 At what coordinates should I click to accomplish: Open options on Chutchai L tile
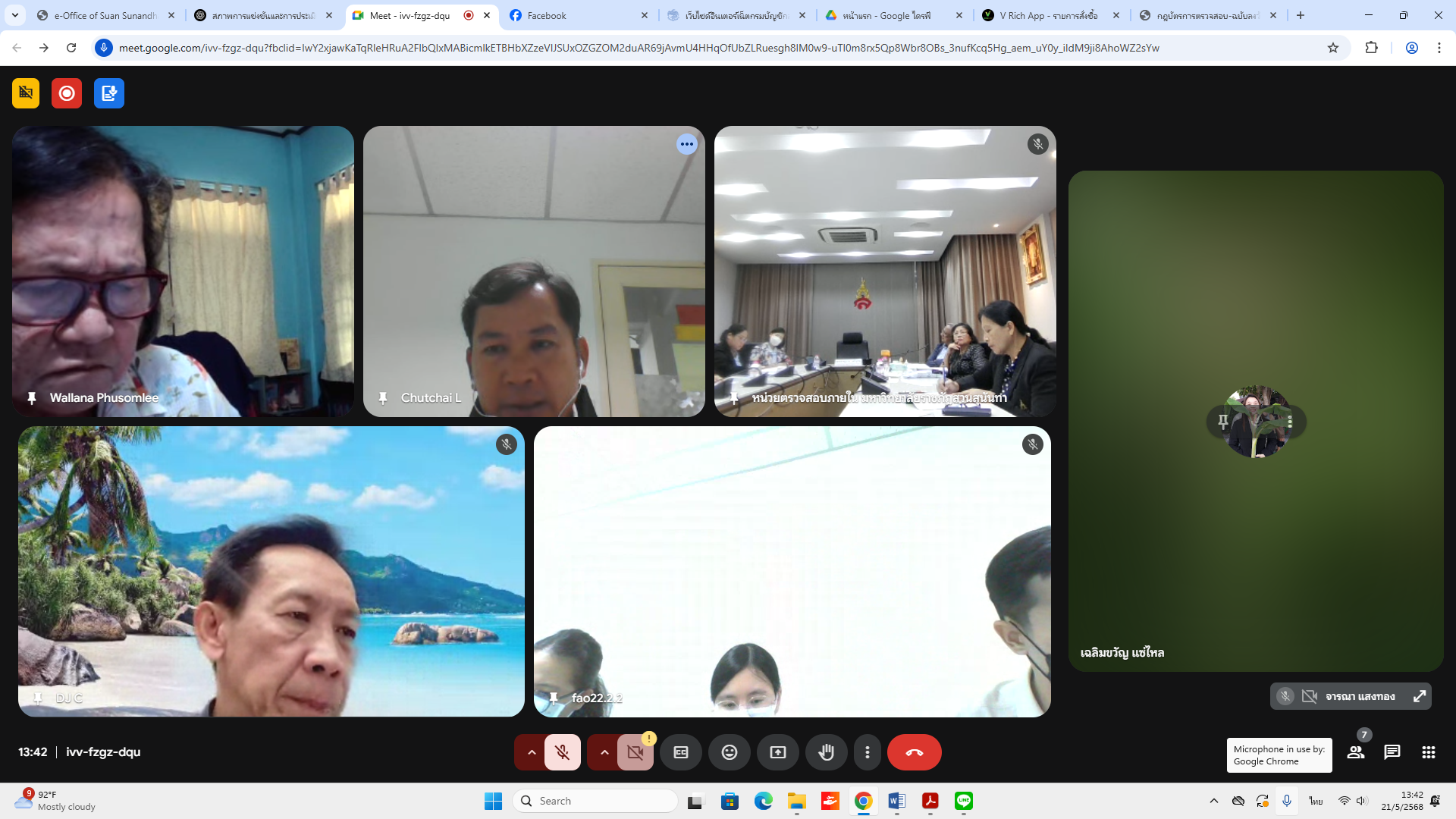(x=686, y=144)
